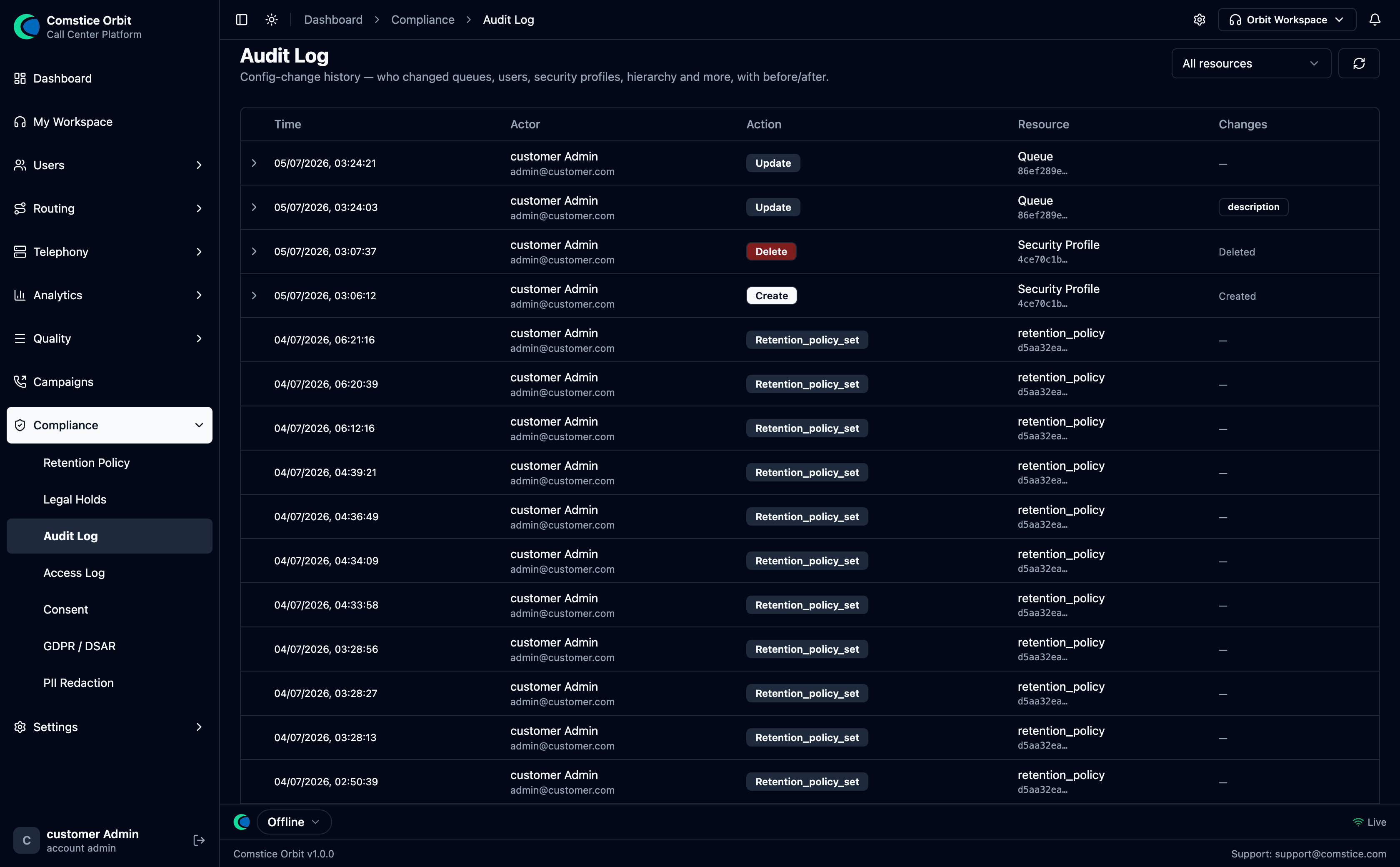Open PII Redaction page
The image size is (1400, 867).
click(x=78, y=683)
